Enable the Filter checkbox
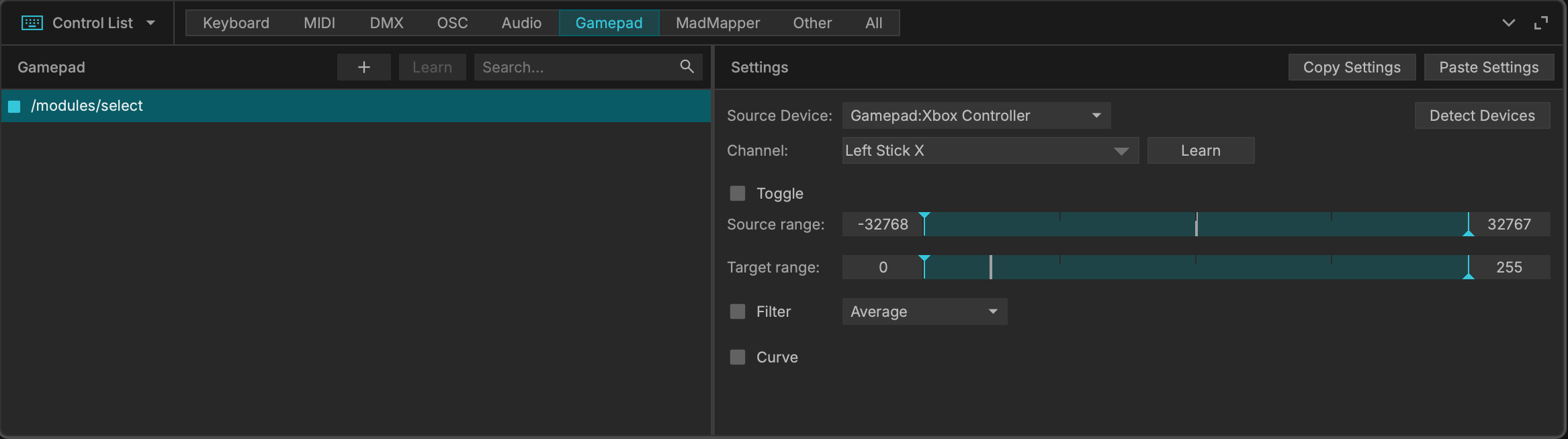This screenshot has width=1568, height=439. click(738, 311)
